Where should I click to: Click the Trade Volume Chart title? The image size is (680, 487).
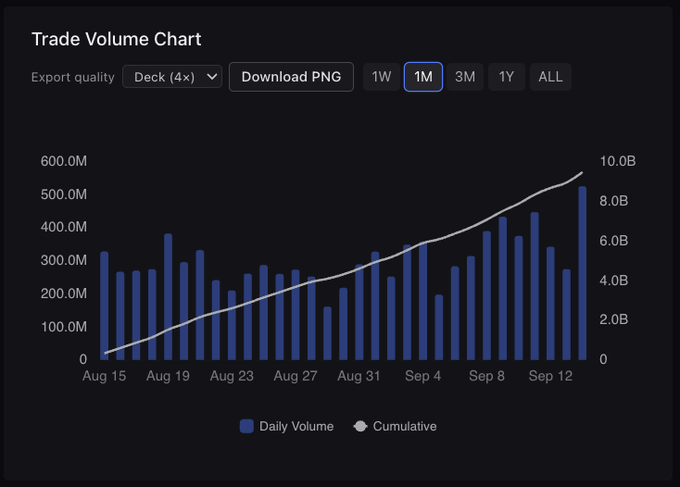[x=116, y=39]
